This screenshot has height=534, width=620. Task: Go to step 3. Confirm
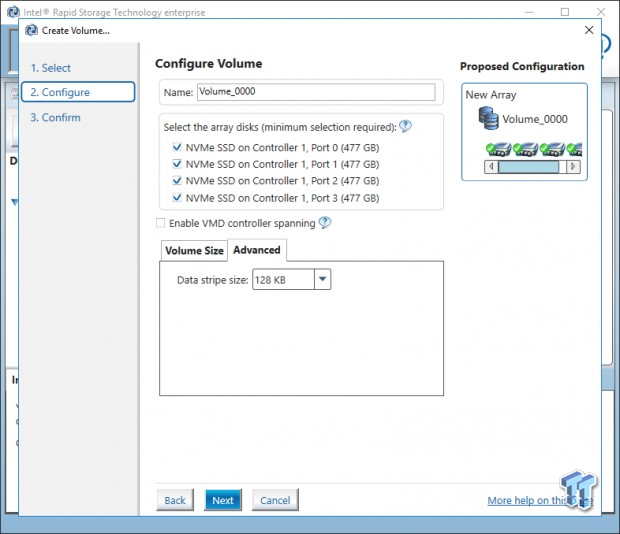tap(55, 117)
